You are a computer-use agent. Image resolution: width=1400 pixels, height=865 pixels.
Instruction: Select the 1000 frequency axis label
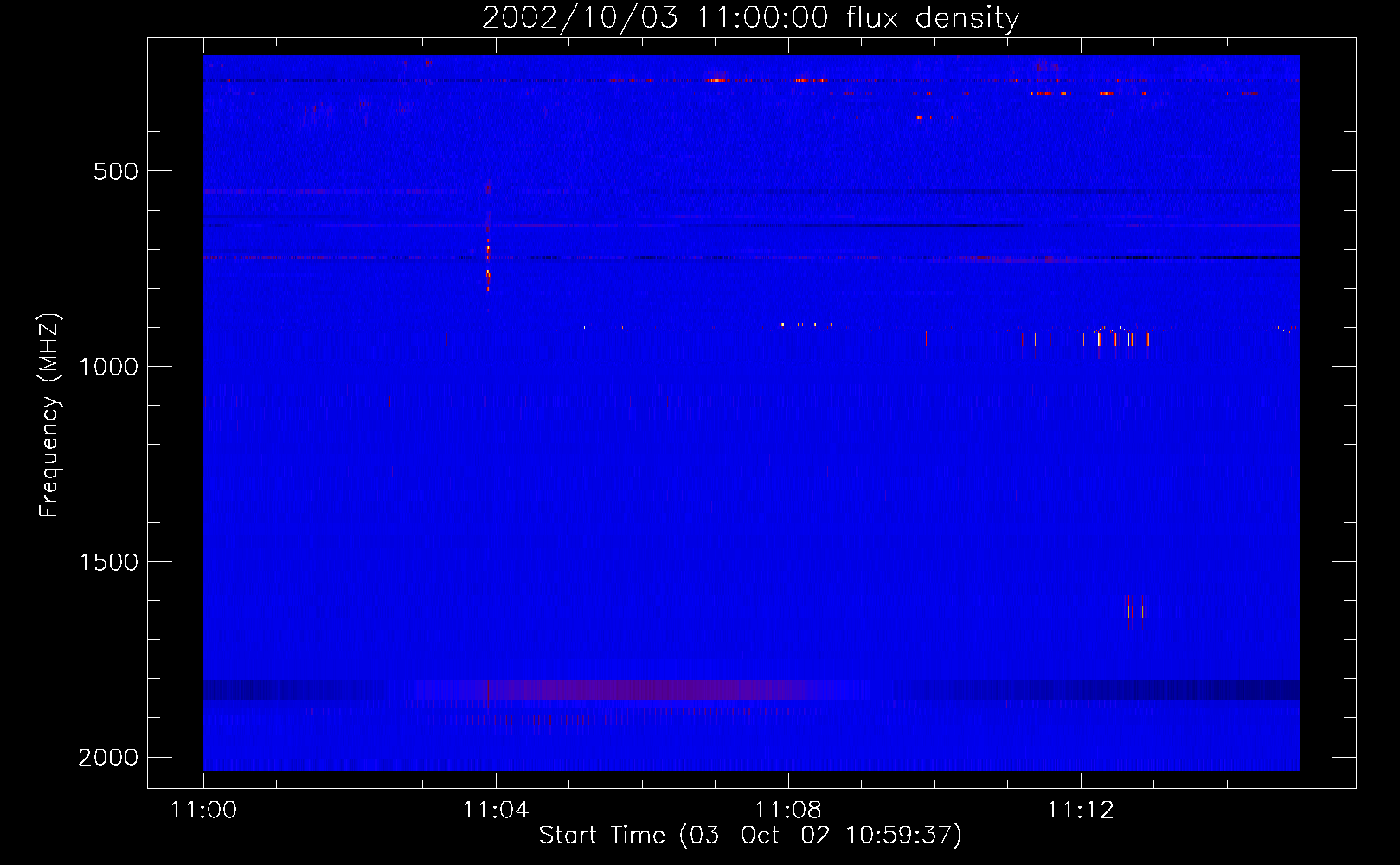(x=108, y=367)
